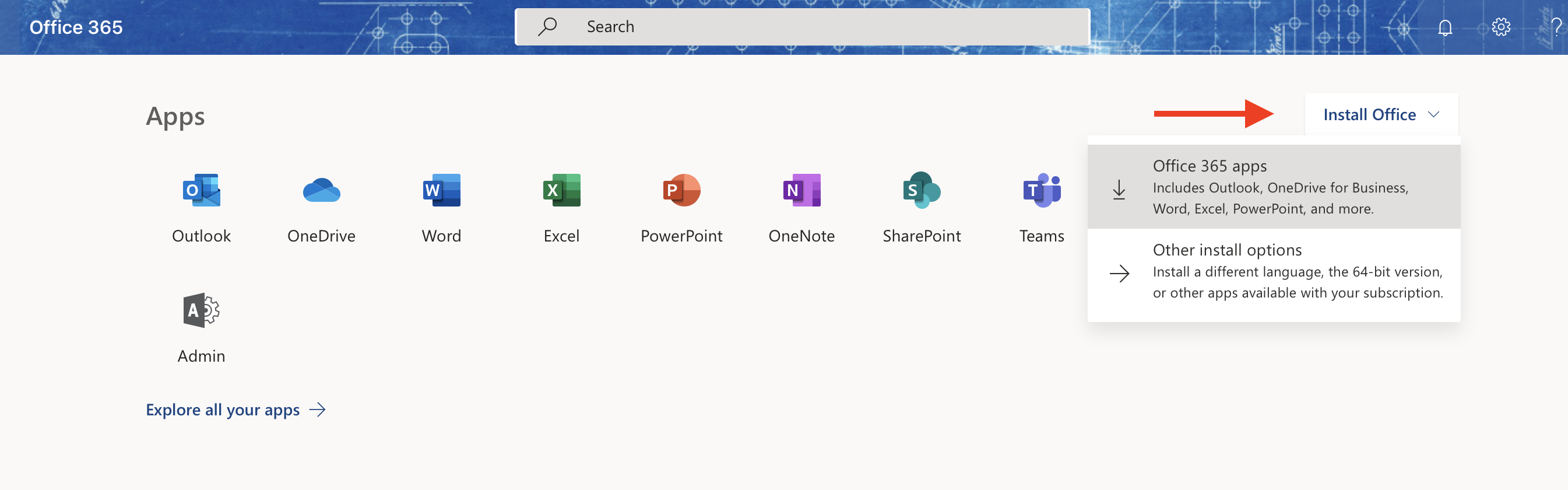The height and width of the screenshot is (490, 1568).
Task: Expand the Install Office dropdown
Action: 1381,114
